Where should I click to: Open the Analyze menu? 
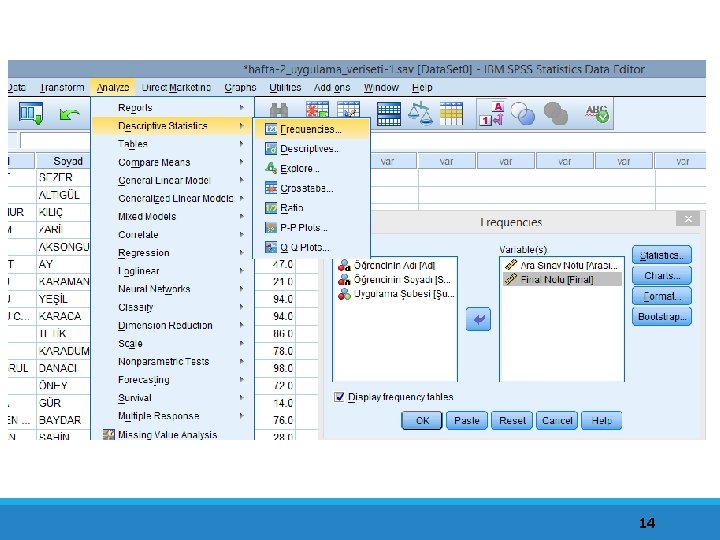click(x=113, y=87)
